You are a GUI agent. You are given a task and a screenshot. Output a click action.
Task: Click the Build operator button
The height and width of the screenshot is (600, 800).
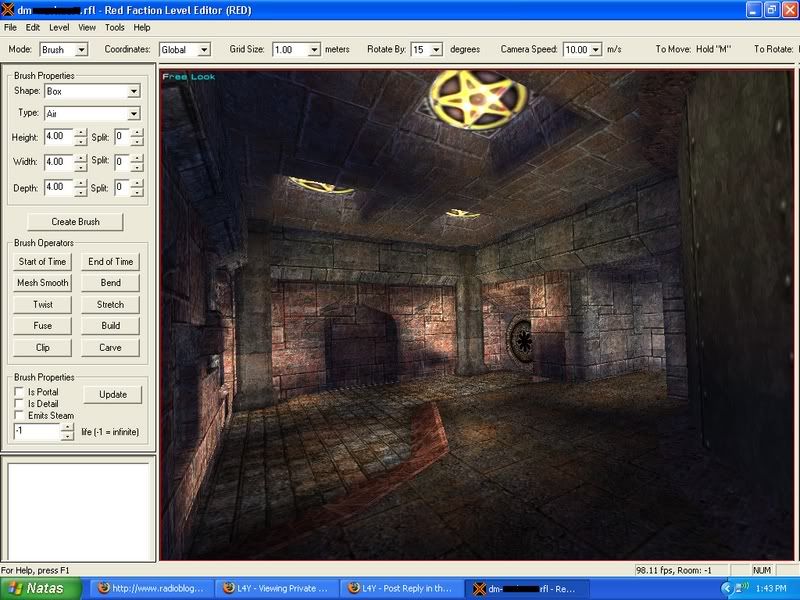tap(110, 326)
